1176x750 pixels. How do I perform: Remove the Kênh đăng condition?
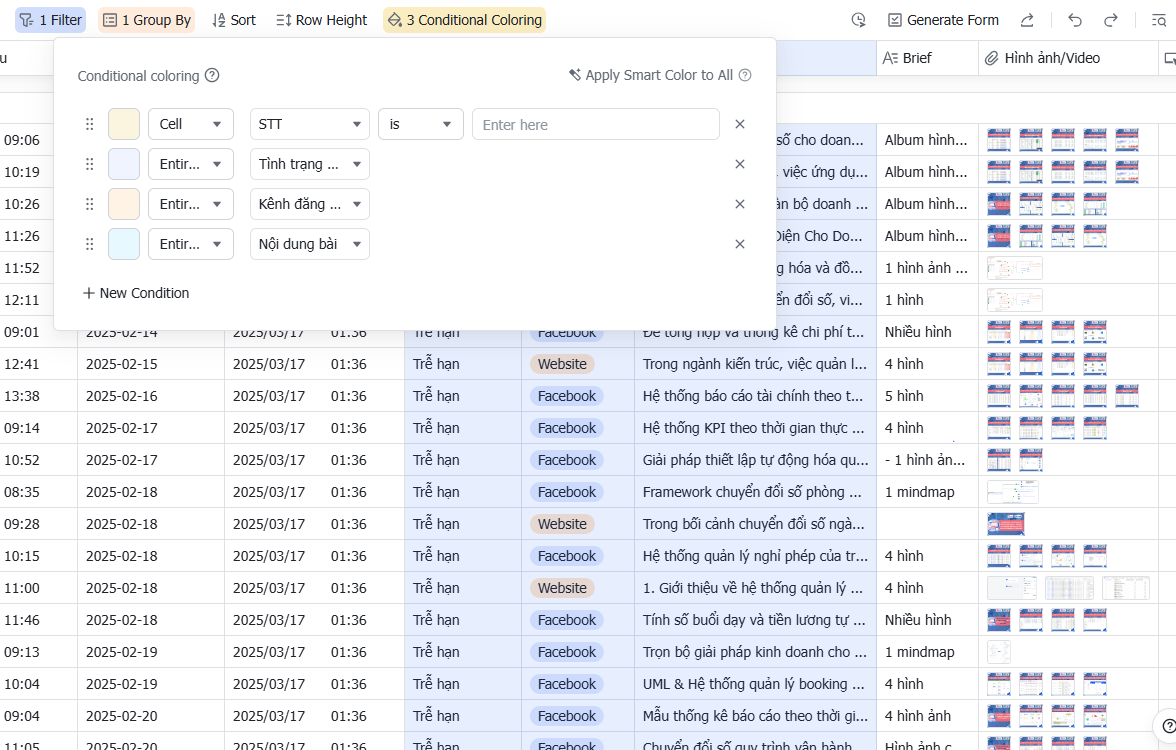click(x=740, y=204)
